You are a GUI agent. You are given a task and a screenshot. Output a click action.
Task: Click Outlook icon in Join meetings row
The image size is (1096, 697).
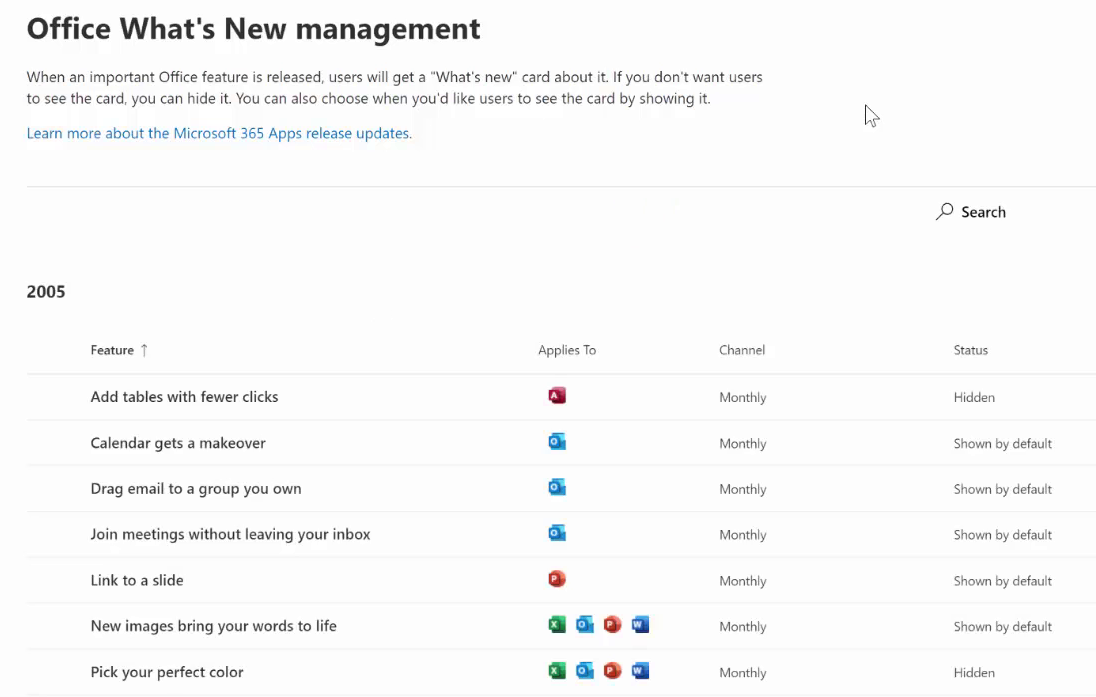[x=557, y=533]
